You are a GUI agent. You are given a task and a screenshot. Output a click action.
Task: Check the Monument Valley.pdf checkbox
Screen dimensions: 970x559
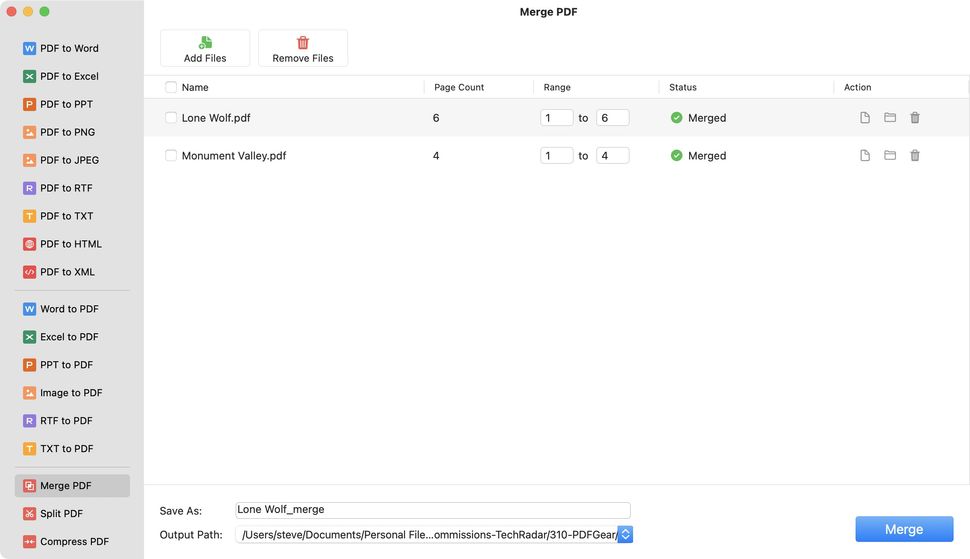(171, 156)
